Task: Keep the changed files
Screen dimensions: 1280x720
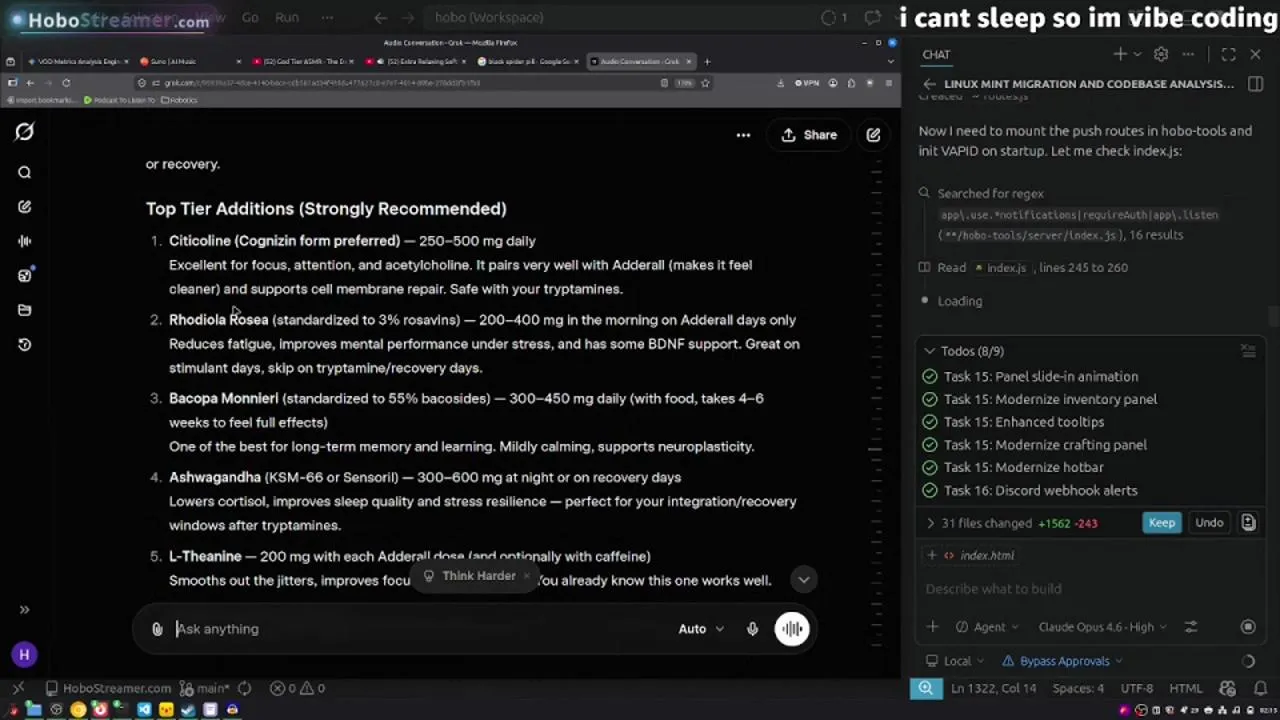Action: [1161, 523]
